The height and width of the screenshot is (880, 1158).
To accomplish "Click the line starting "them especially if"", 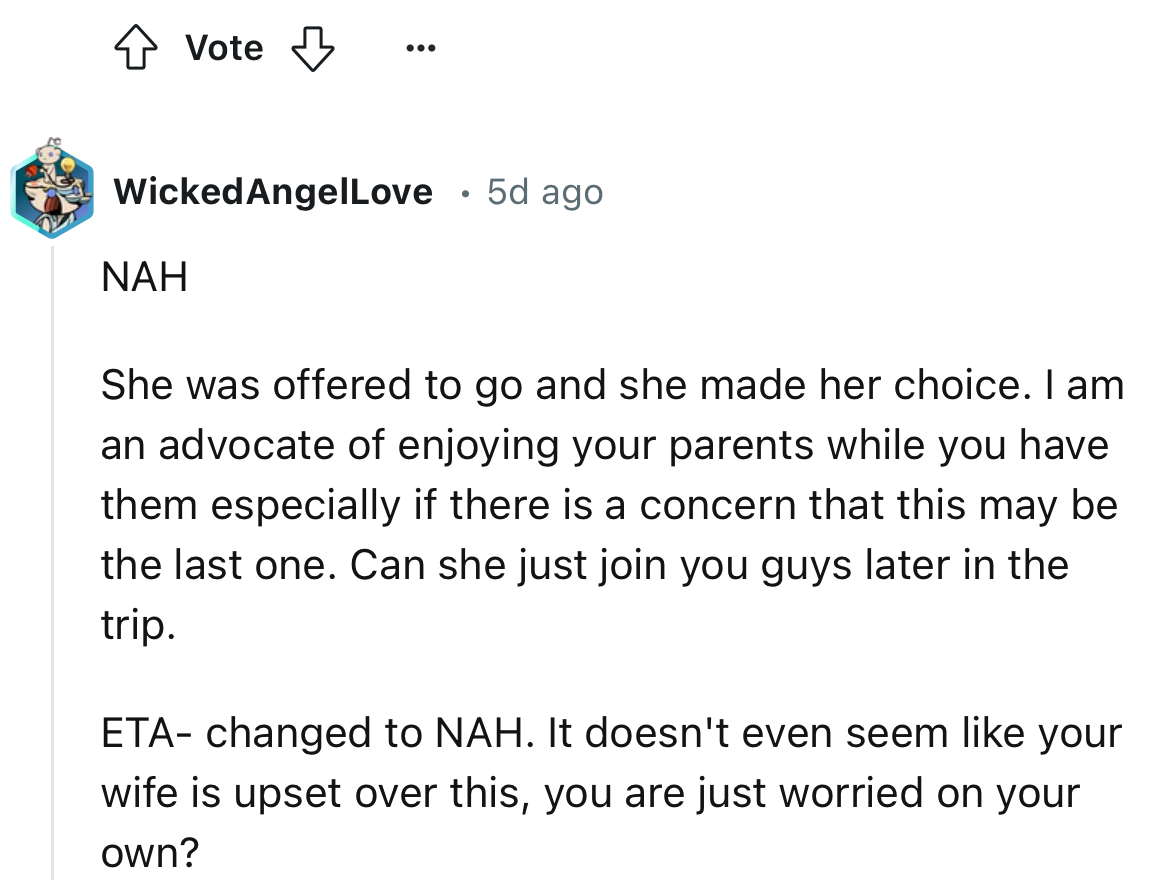I will coord(608,505).
